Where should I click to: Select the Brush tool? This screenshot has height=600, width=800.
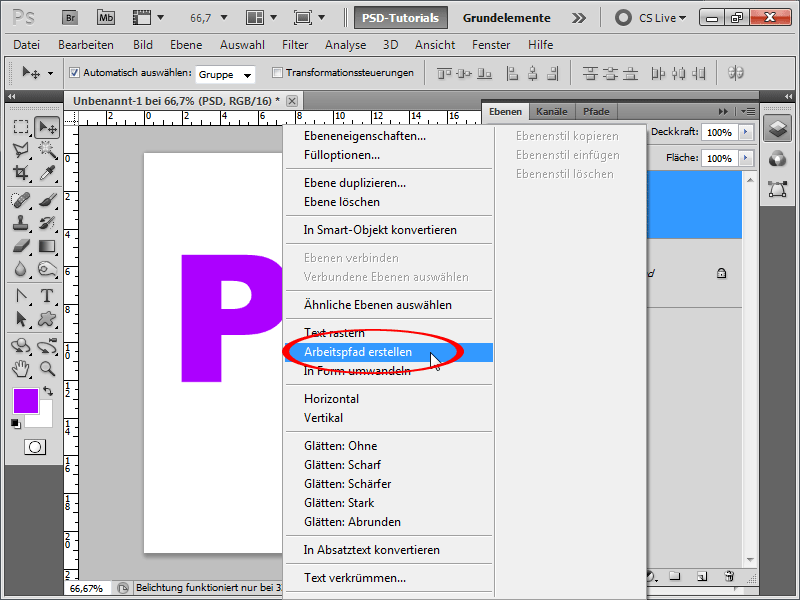(47, 200)
